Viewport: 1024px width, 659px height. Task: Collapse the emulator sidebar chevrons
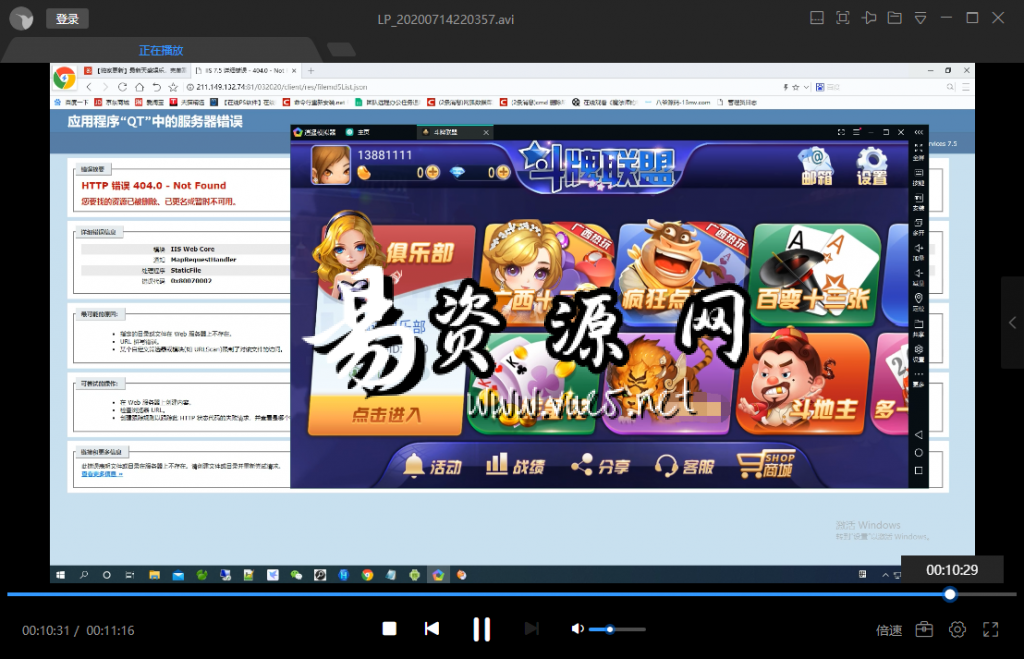tap(918, 132)
